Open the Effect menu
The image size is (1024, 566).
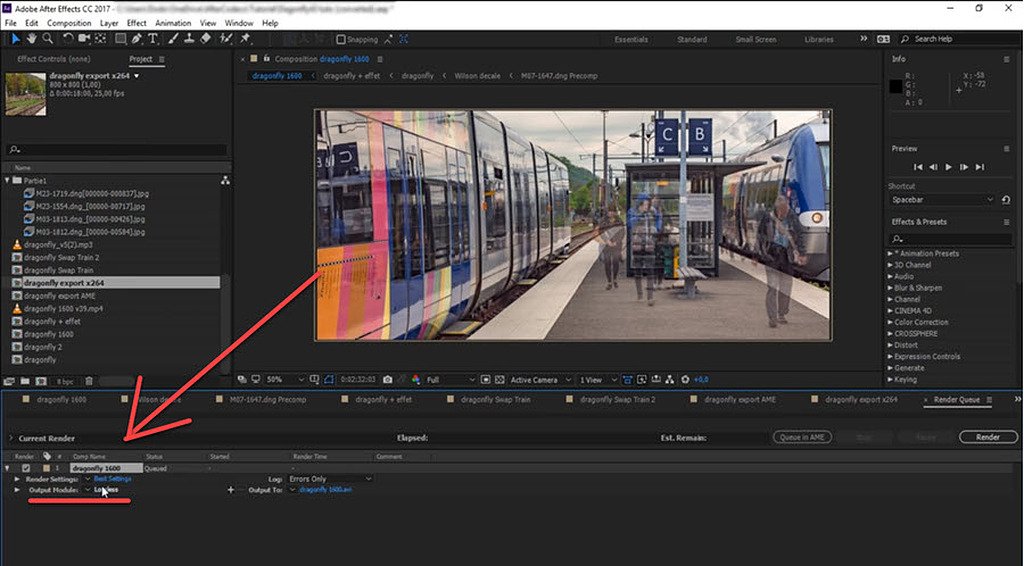click(136, 23)
